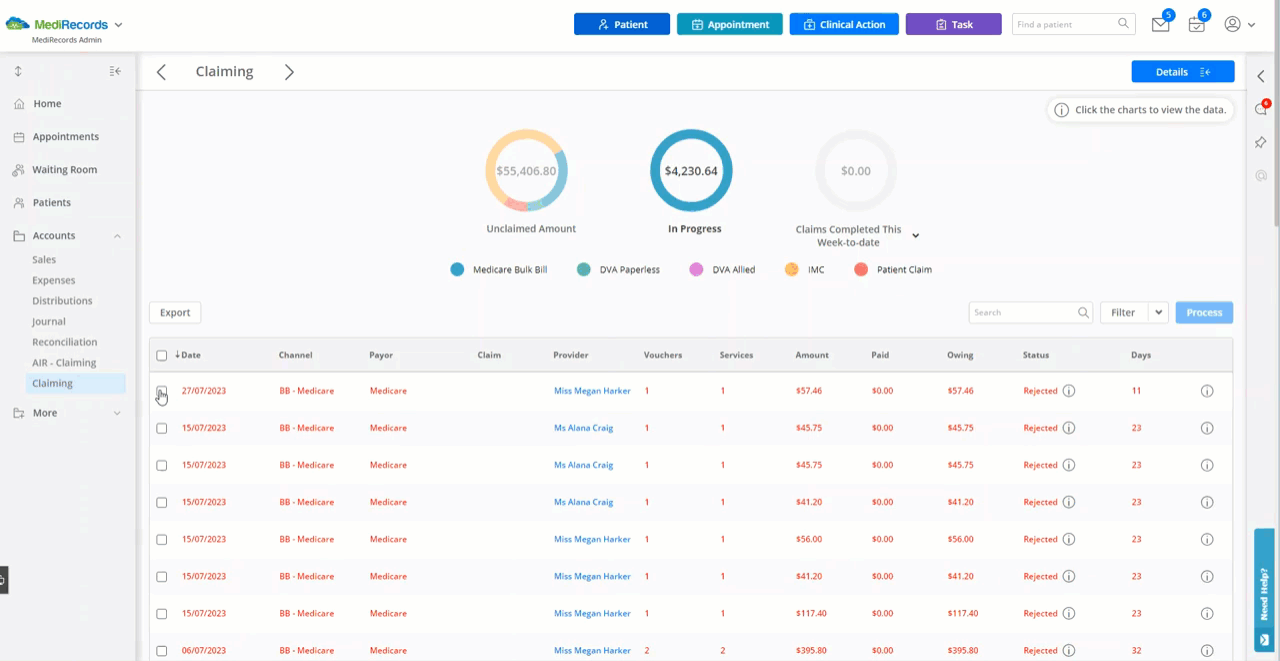1280x661 pixels.
Task: Click the Export button
Action: 175,313
